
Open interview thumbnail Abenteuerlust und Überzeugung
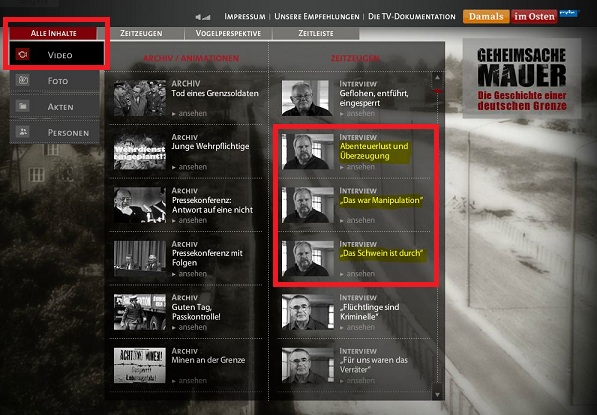308,151
